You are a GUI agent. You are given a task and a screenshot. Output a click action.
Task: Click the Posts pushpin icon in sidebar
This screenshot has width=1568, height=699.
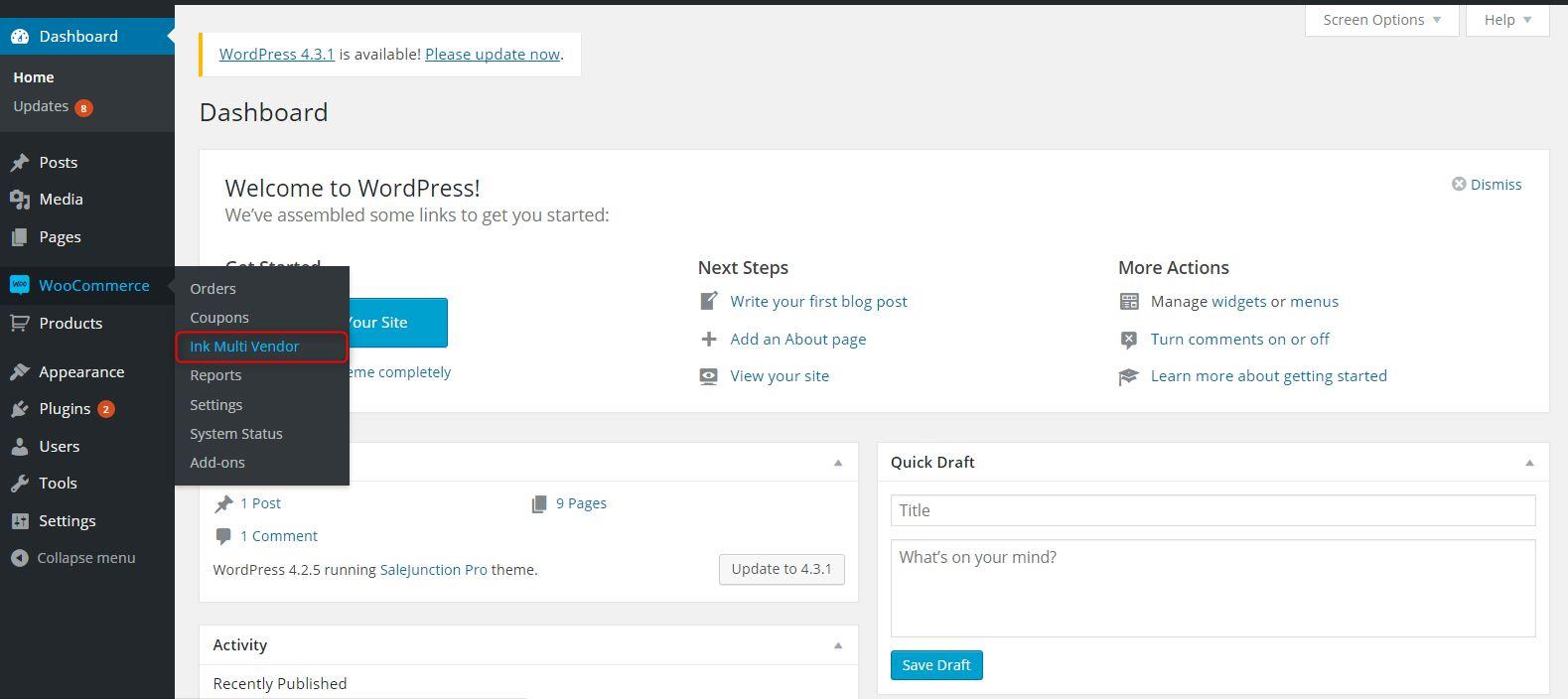click(x=20, y=163)
